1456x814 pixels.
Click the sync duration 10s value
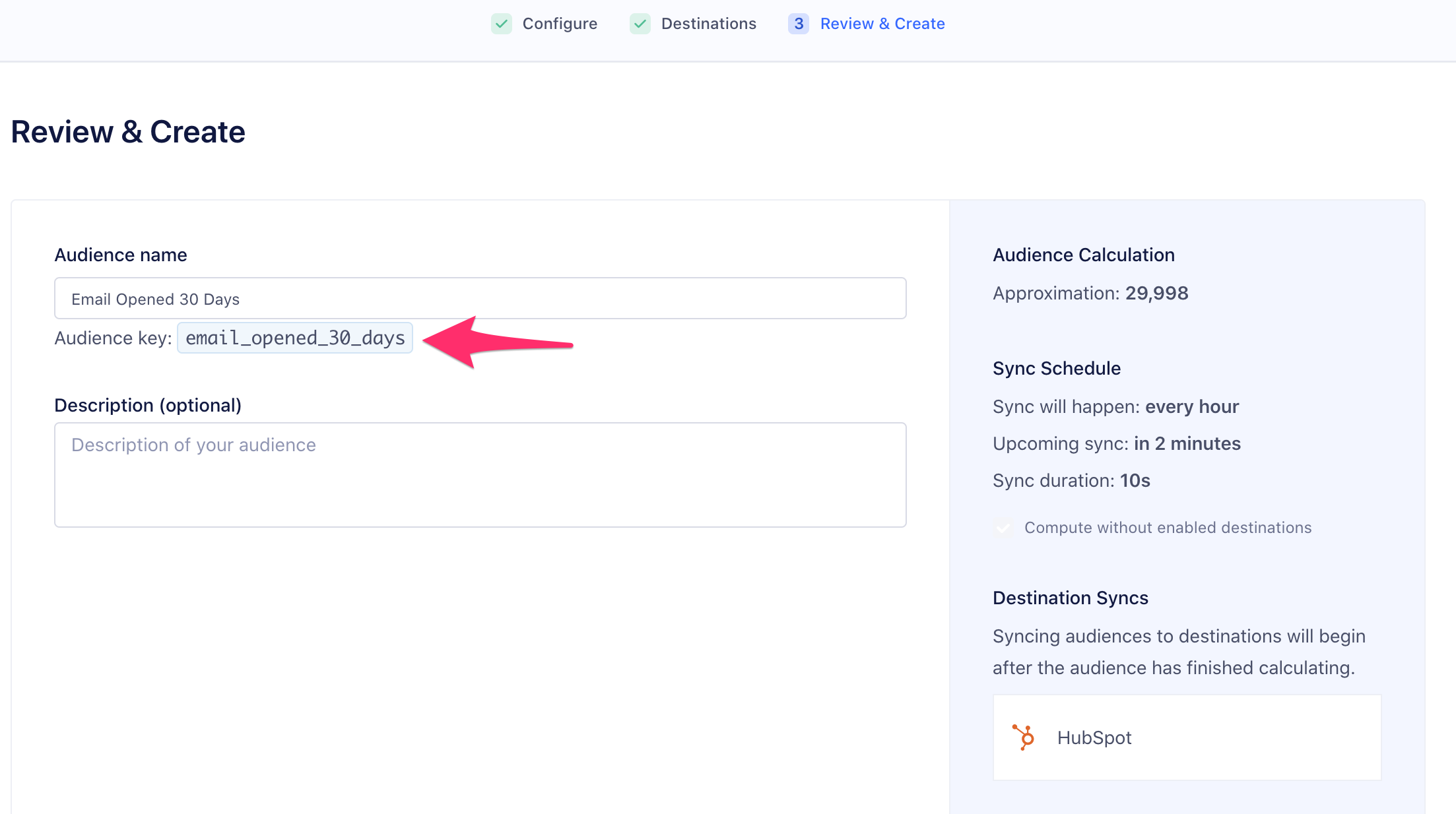click(1134, 480)
